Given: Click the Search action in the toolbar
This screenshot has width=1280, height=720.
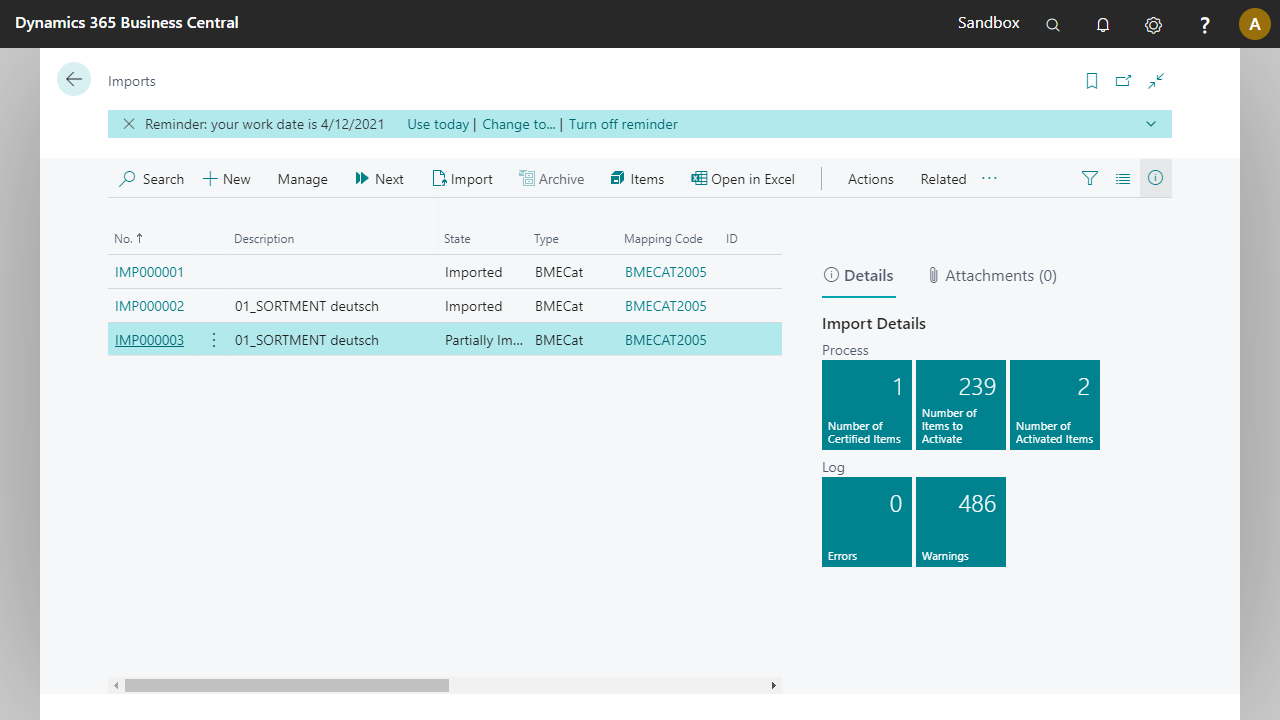Looking at the screenshot, I should 151,179.
